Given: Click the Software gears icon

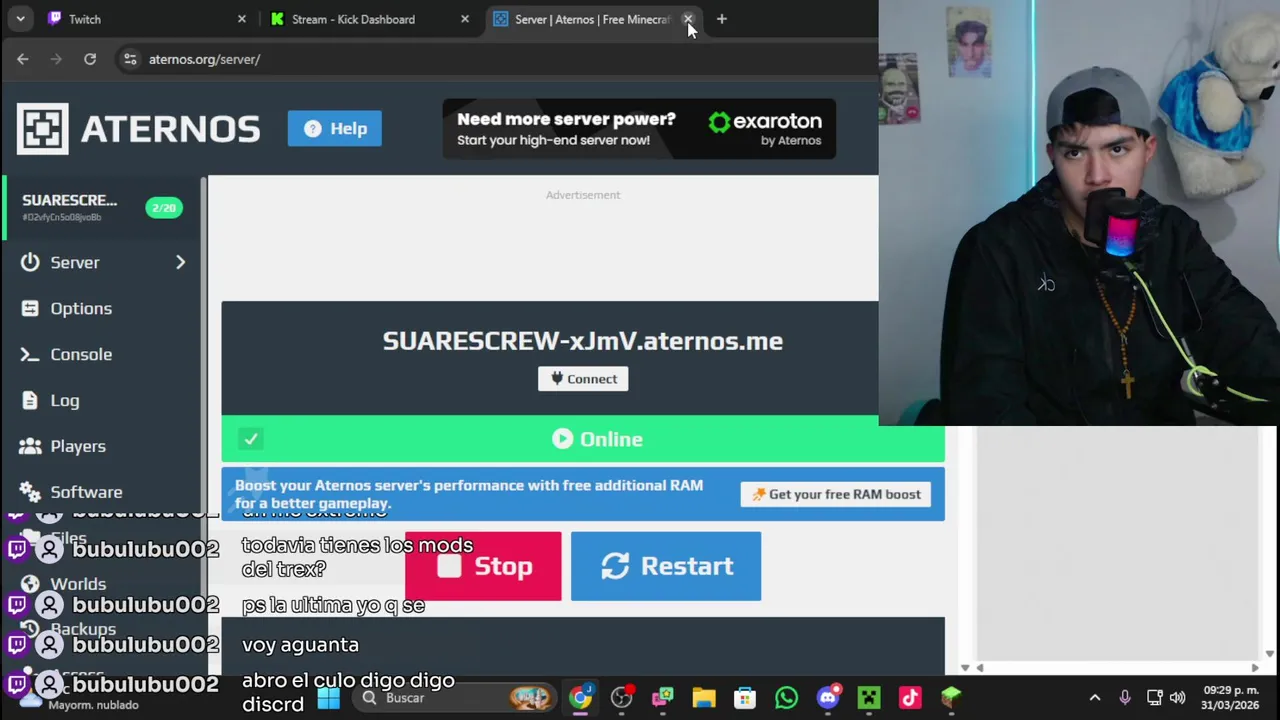Looking at the screenshot, I should 30,492.
